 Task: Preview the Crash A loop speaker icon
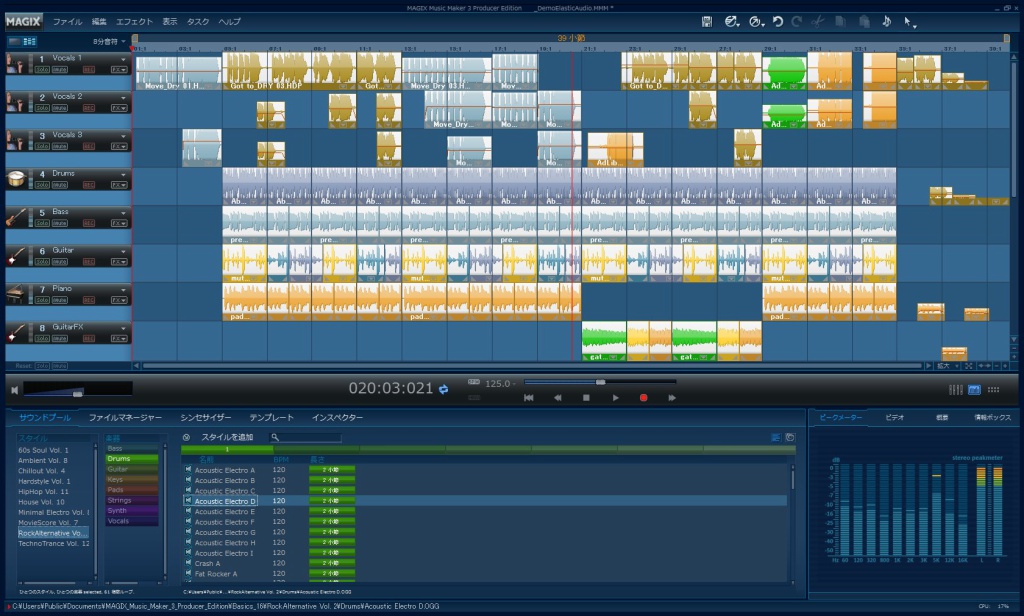pyautogui.click(x=188, y=563)
